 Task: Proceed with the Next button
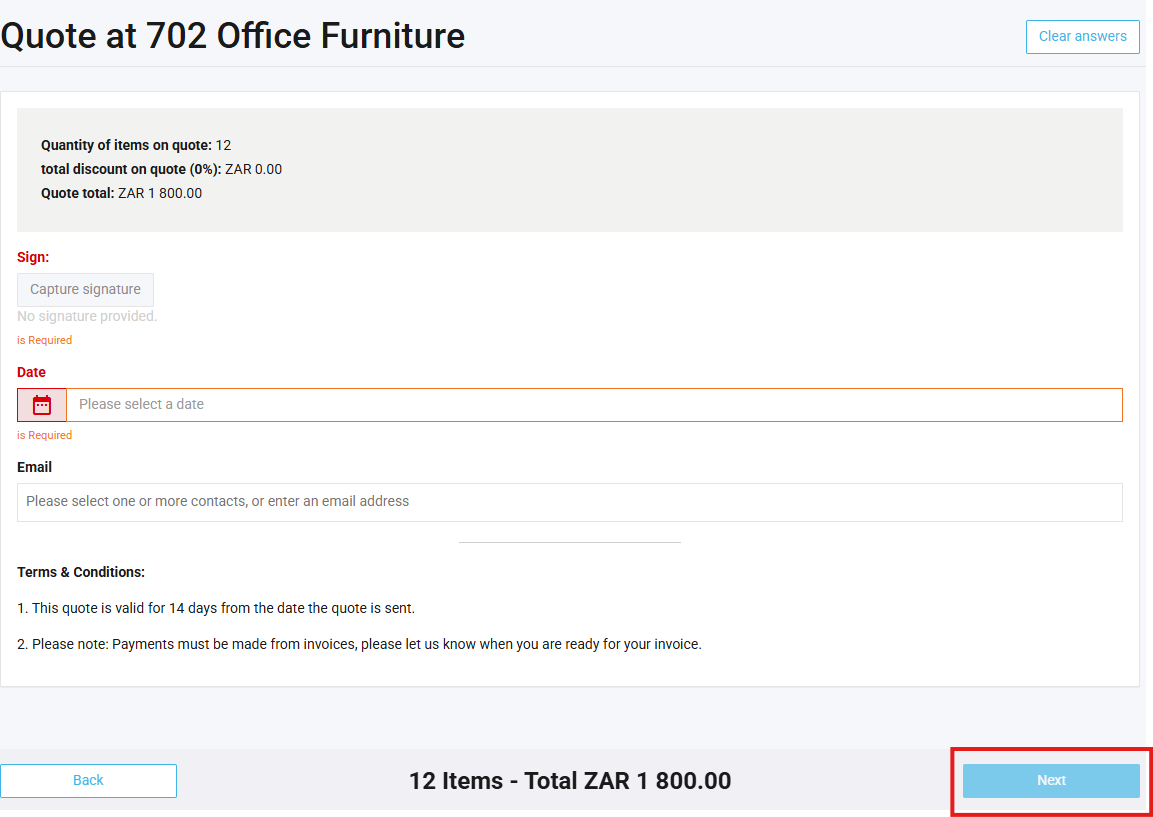point(1051,780)
